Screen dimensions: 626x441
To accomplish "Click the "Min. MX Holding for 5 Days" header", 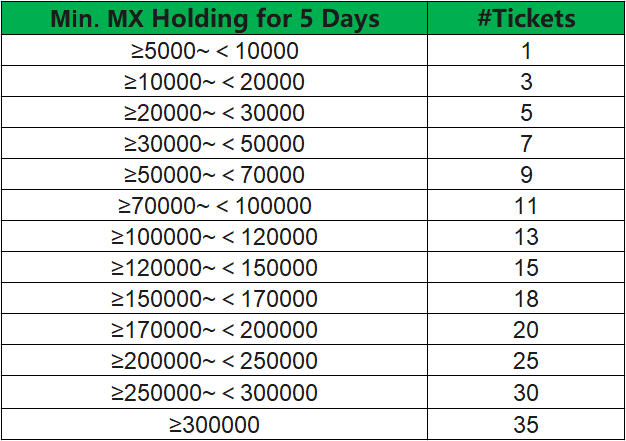I will point(214,19).
